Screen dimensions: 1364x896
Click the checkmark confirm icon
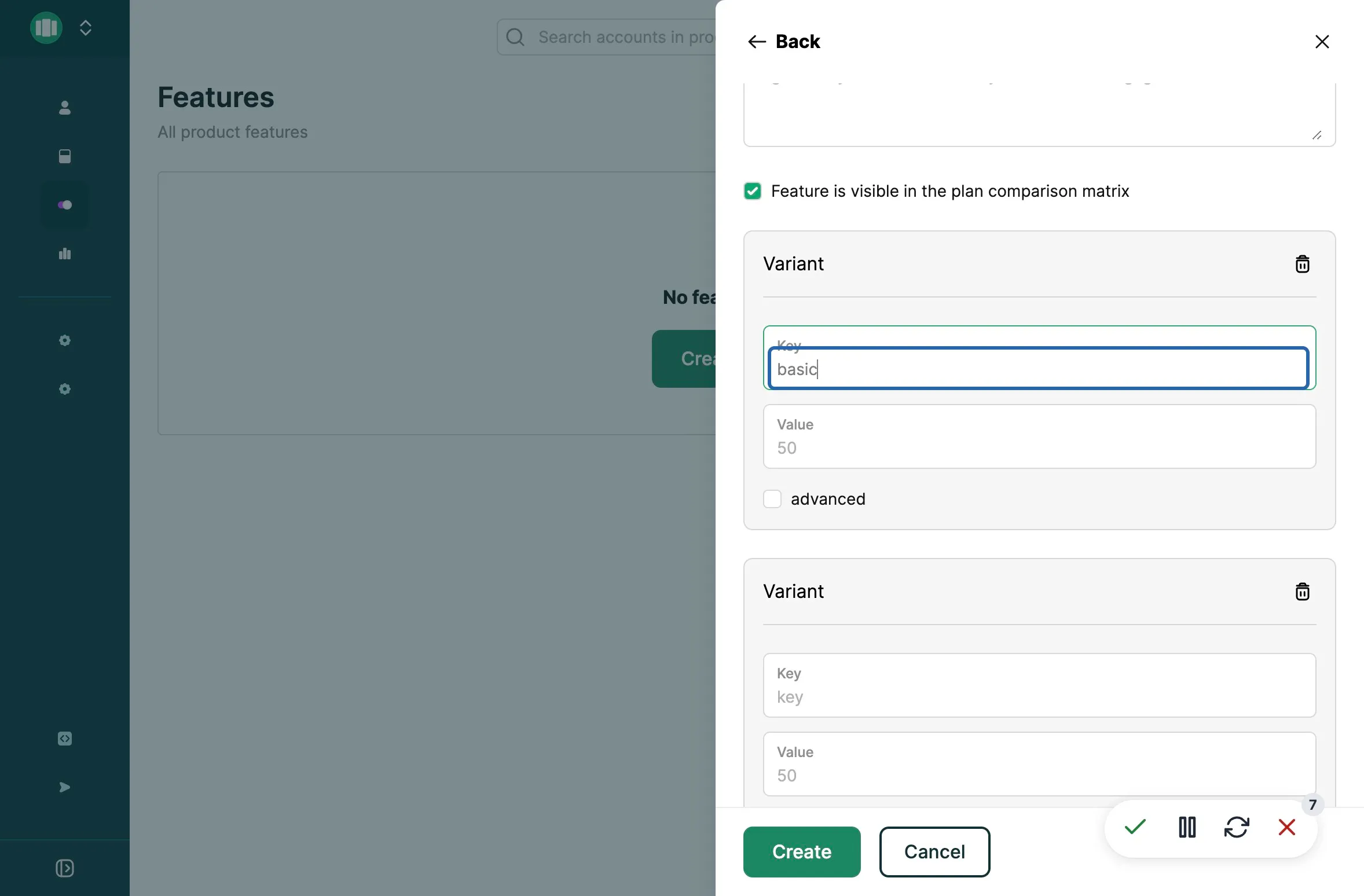(x=1134, y=828)
